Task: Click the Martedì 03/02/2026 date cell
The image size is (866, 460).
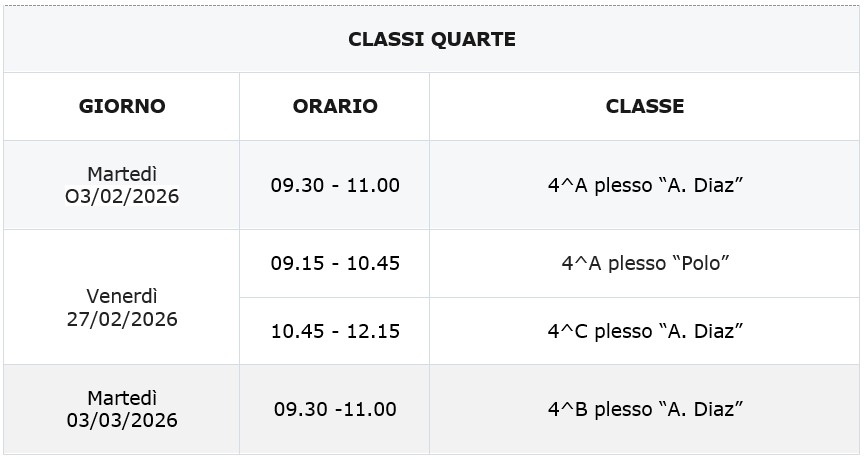Action: [x=122, y=185]
